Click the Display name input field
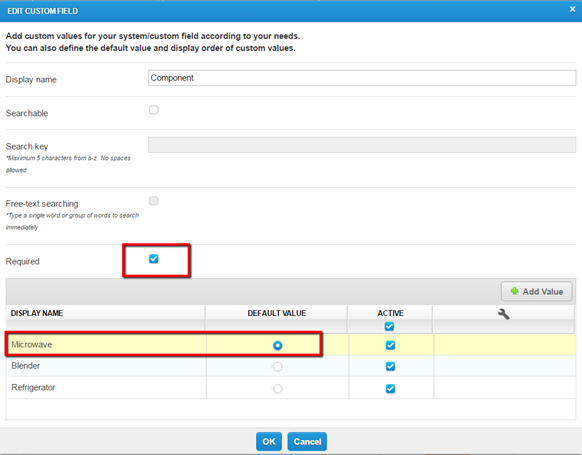This screenshot has height=455, width=582. [362, 78]
